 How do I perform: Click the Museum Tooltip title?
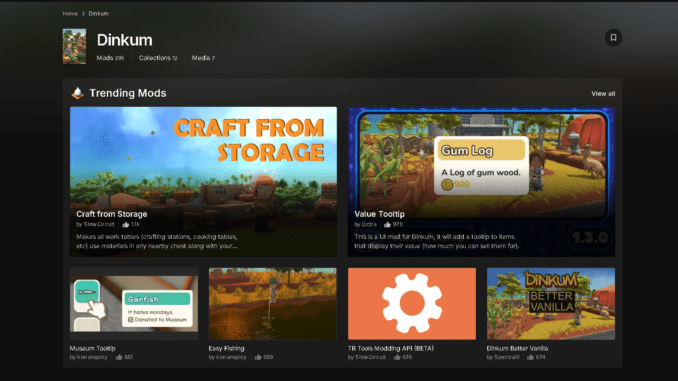tap(93, 348)
